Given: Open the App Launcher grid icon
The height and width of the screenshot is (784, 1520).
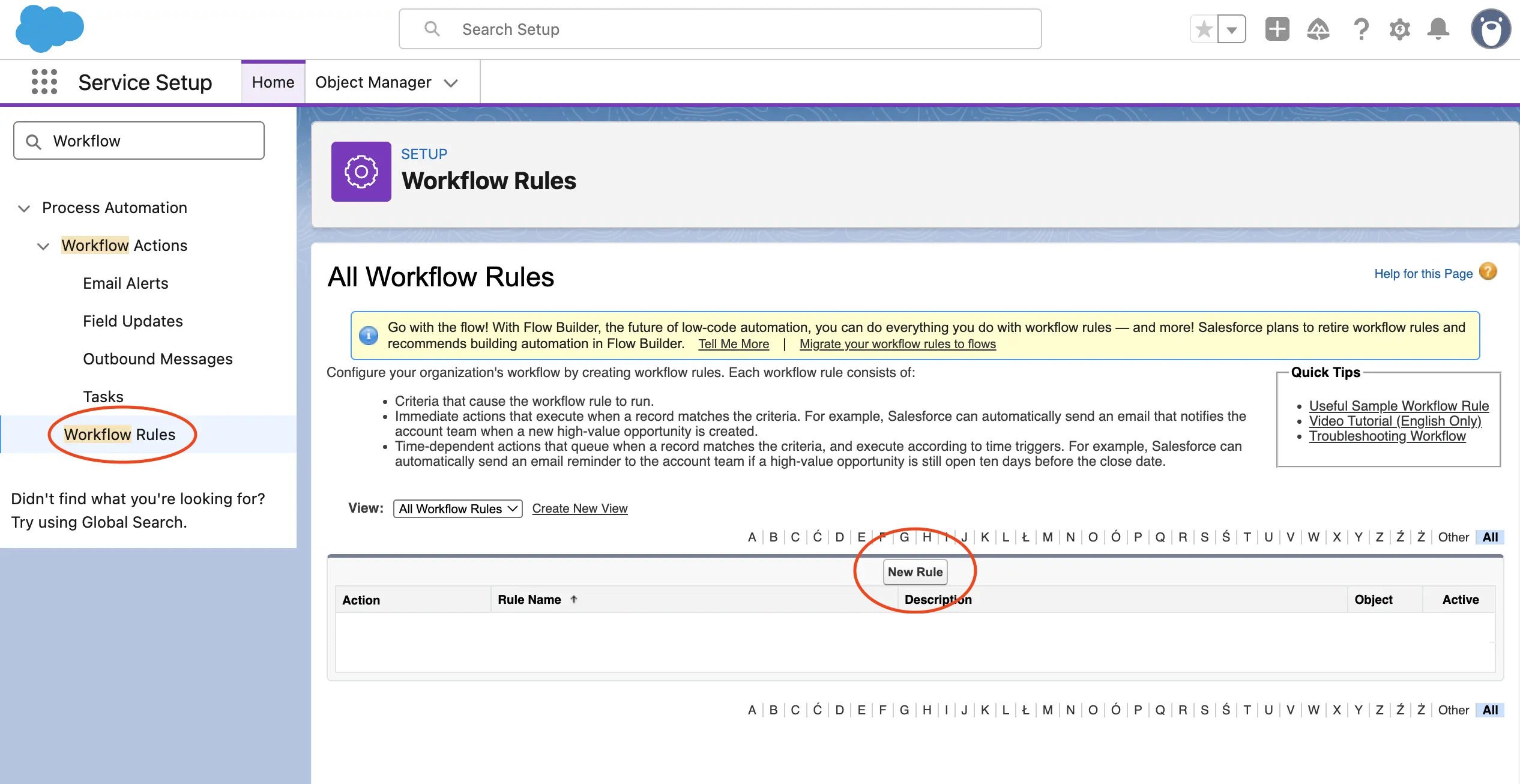Looking at the screenshot, I should [x=44, y=82].
